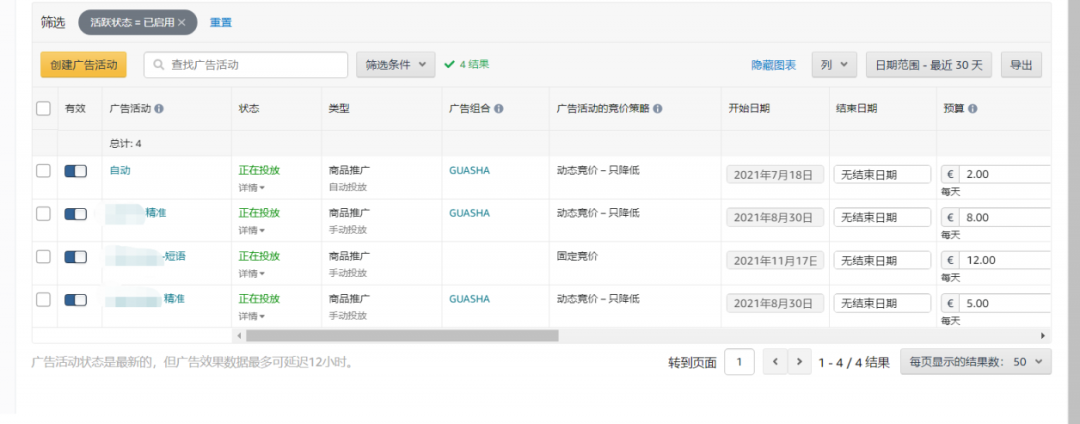This screenshot has width=1080, height=424.
Task: Open the 自动 campaign link
Action: click(x=120, y=170)
